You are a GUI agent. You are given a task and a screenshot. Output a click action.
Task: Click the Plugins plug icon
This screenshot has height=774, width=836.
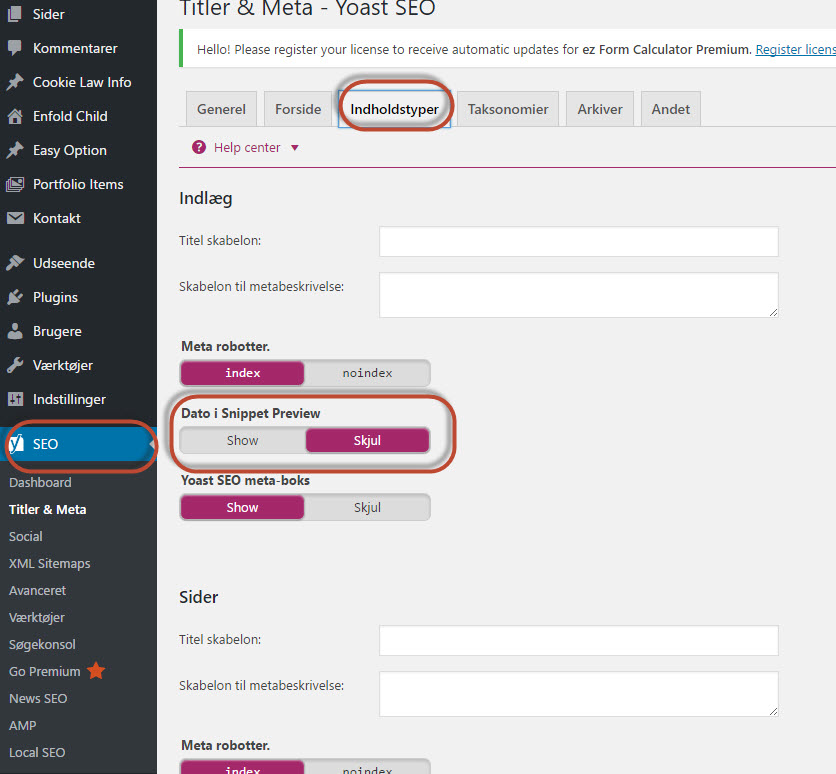point(15,297)
